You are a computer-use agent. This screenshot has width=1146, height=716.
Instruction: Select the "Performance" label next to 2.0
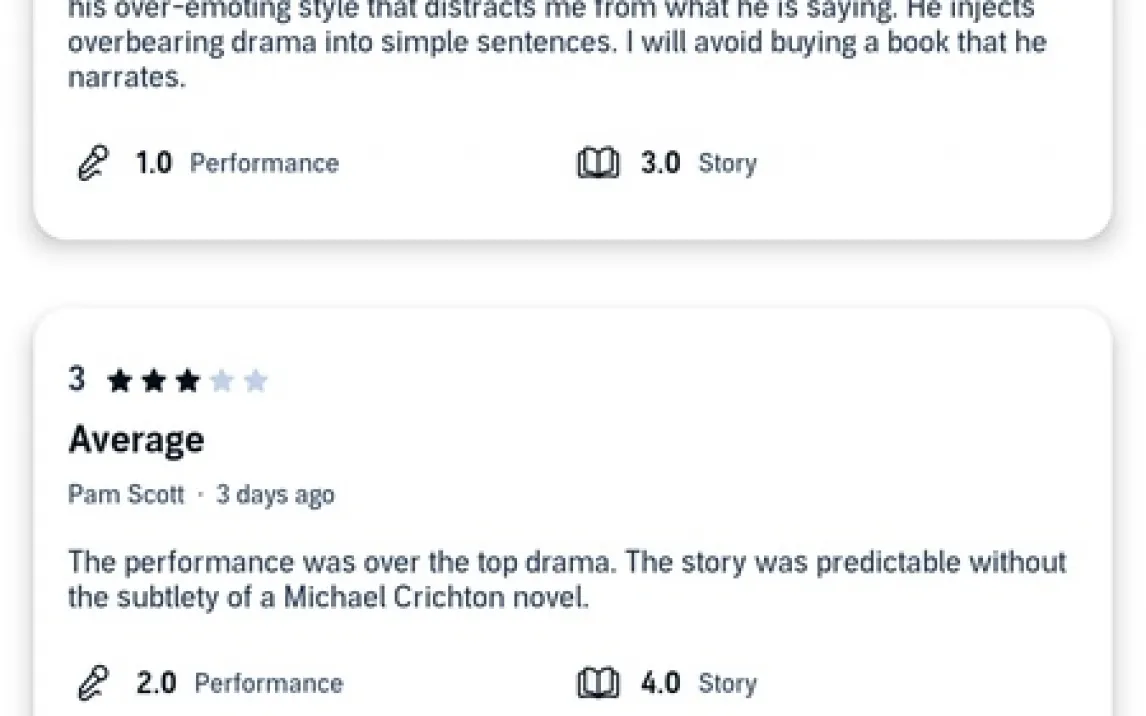268,683
